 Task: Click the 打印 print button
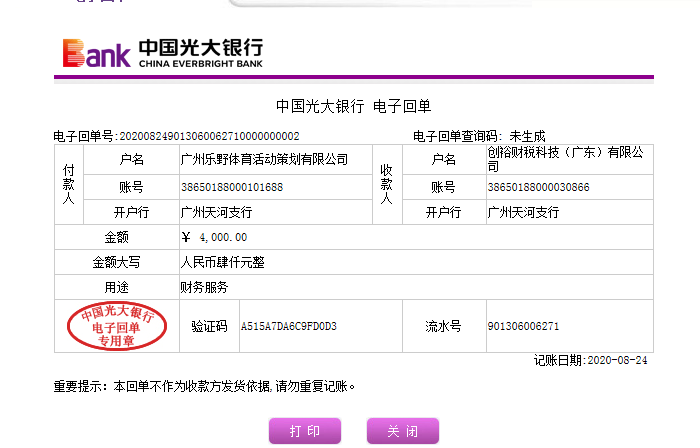coord(305,431)
